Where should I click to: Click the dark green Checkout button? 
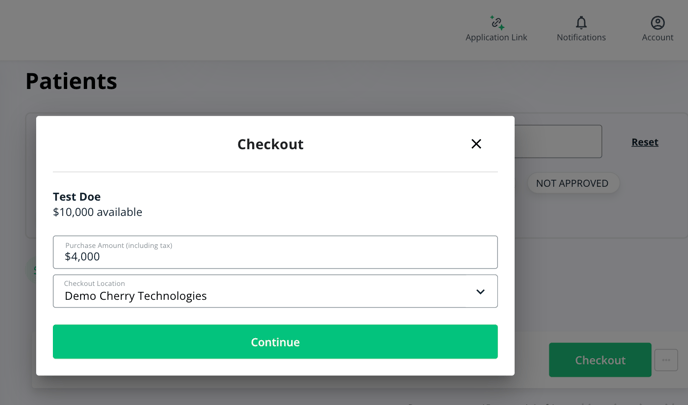[x=600, y=360]
